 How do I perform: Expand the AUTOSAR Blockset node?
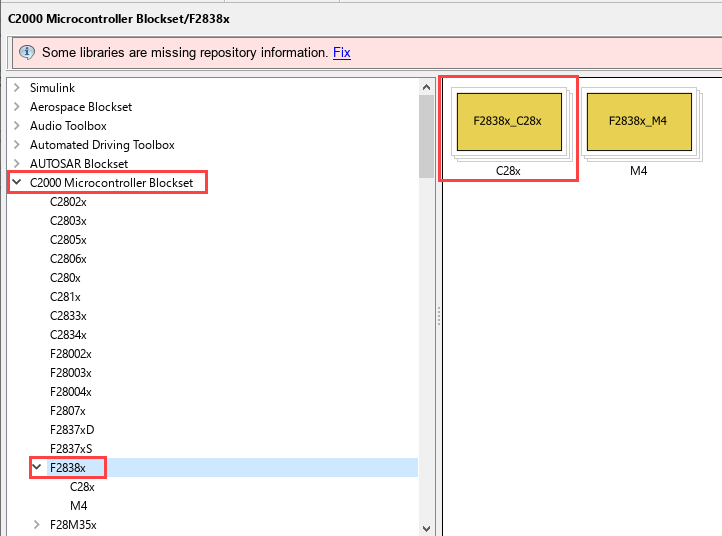coord(17,163)
